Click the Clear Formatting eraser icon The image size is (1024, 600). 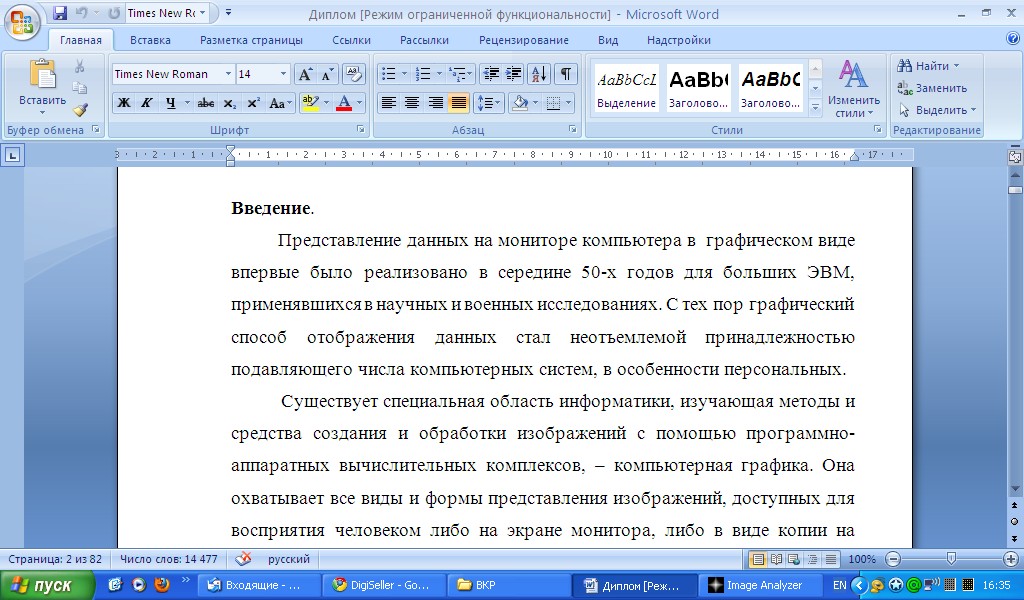pos(353,74)
